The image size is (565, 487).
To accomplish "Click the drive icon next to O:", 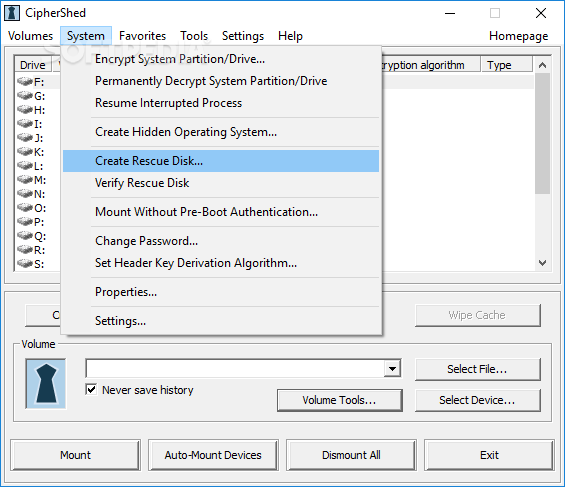I will point(25,208).
